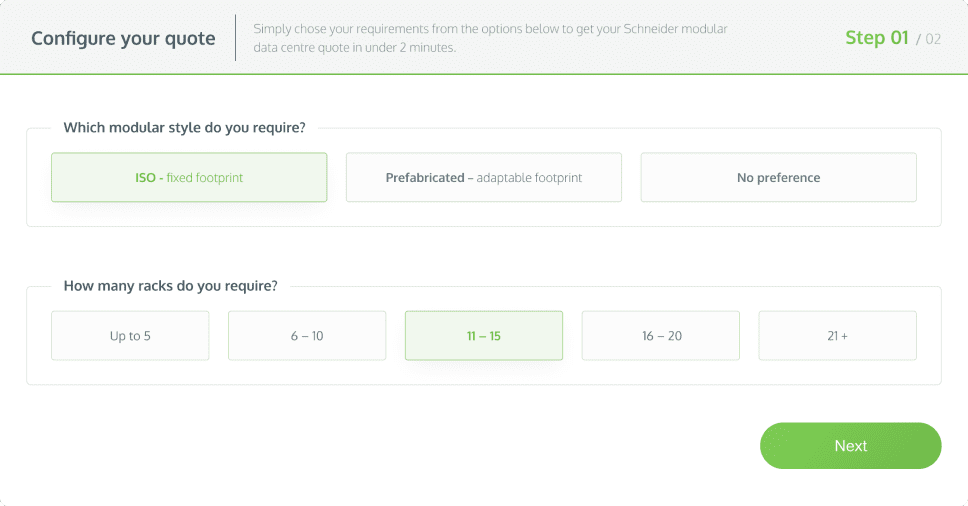Click the vertical divider beside the heading

[x=235, y=38]
